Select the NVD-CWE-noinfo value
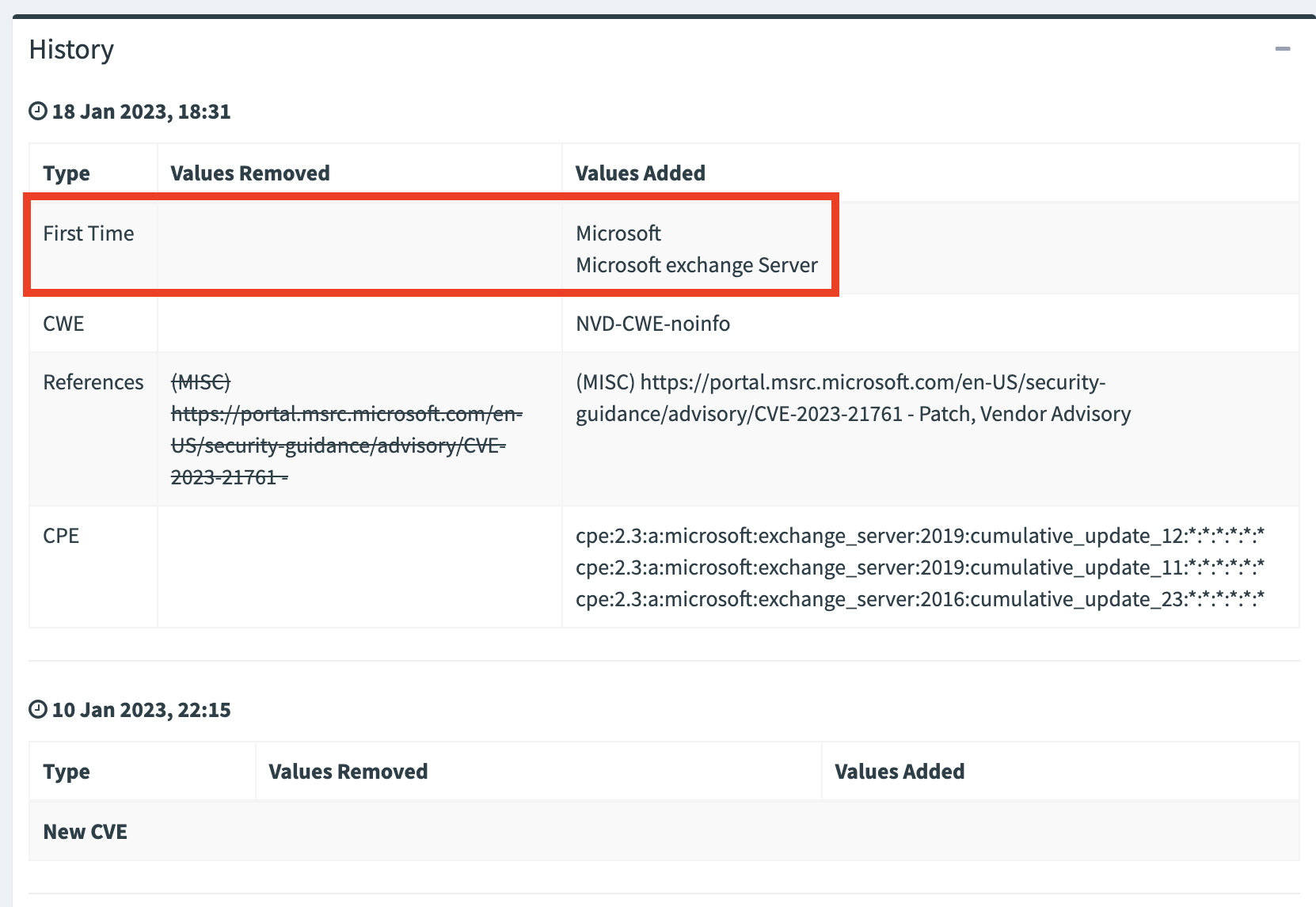Viewport: 1316px width, 907px height. click(x=652, y=323)
